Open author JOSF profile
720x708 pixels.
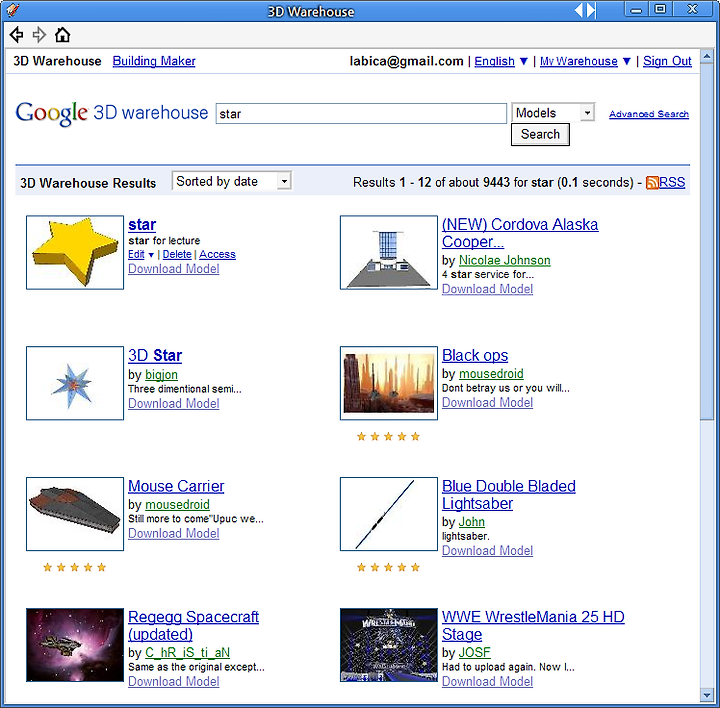pyautogui.click(x=475, y=652)
